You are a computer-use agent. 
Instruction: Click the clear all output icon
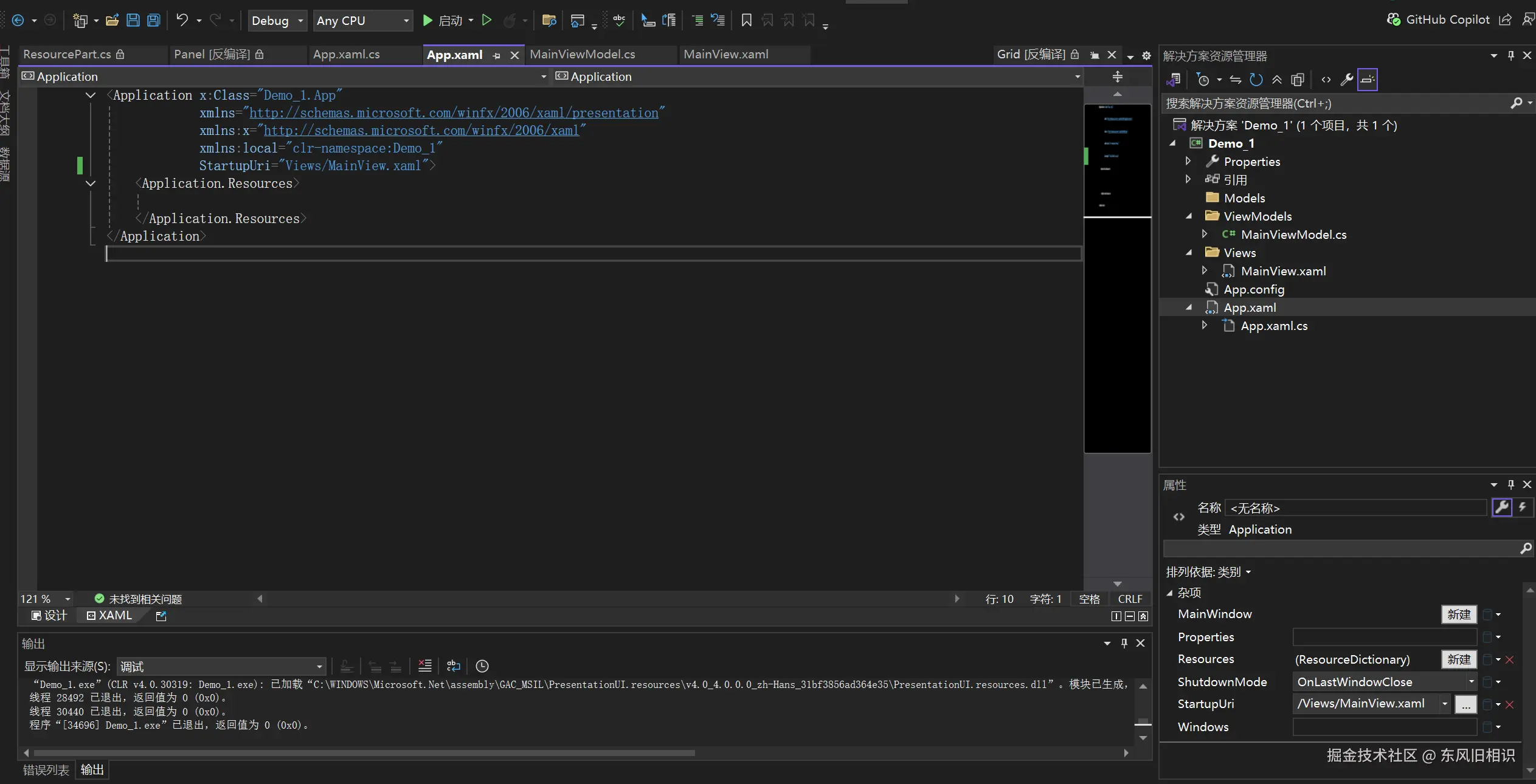pyautogui.click(x=425, y=666)
